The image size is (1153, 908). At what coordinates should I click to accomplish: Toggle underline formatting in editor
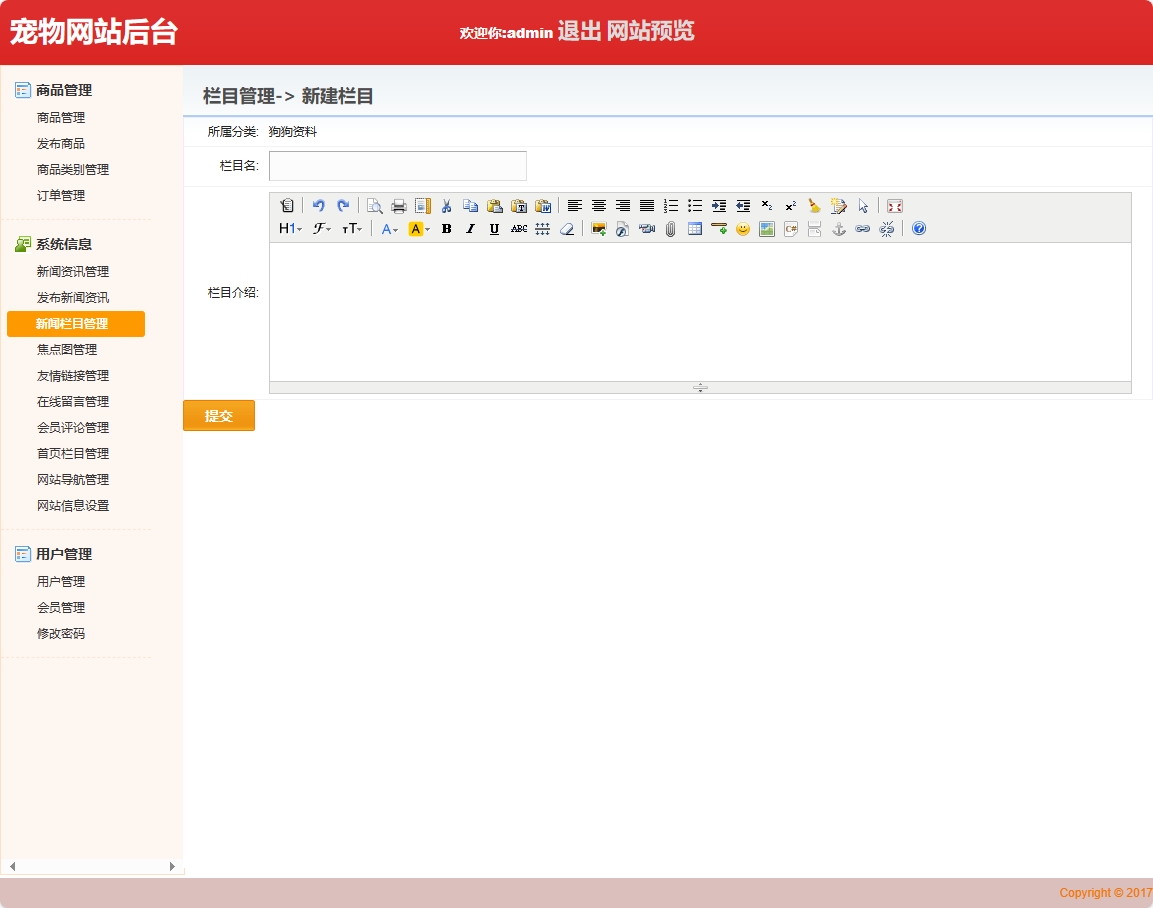tap(494, 229)
